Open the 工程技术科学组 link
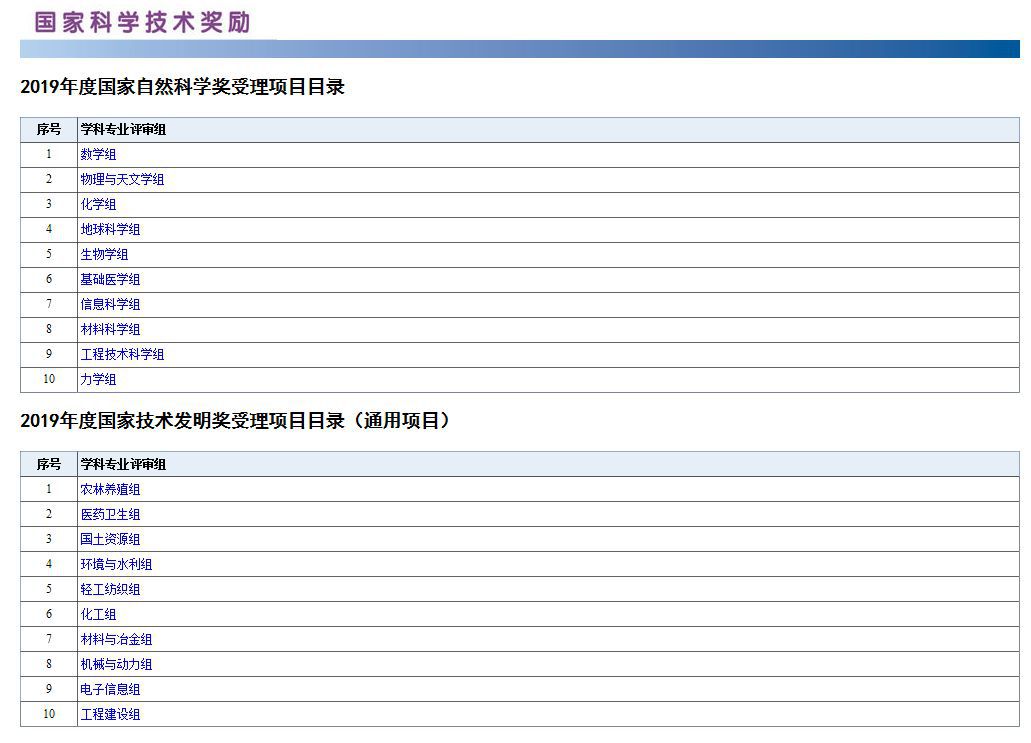Image resolution: width=1031 pixels, height=743 pixels. click(122, 355)
